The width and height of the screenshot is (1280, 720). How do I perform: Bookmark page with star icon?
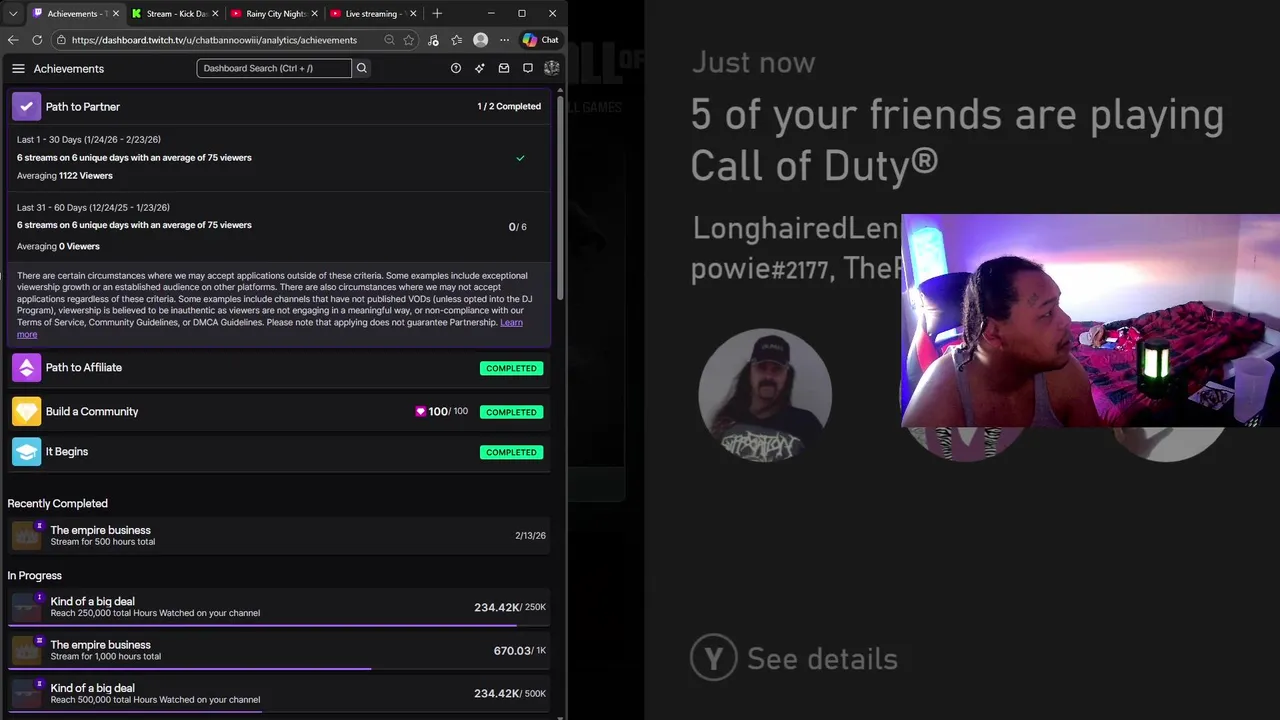[409, 40]
